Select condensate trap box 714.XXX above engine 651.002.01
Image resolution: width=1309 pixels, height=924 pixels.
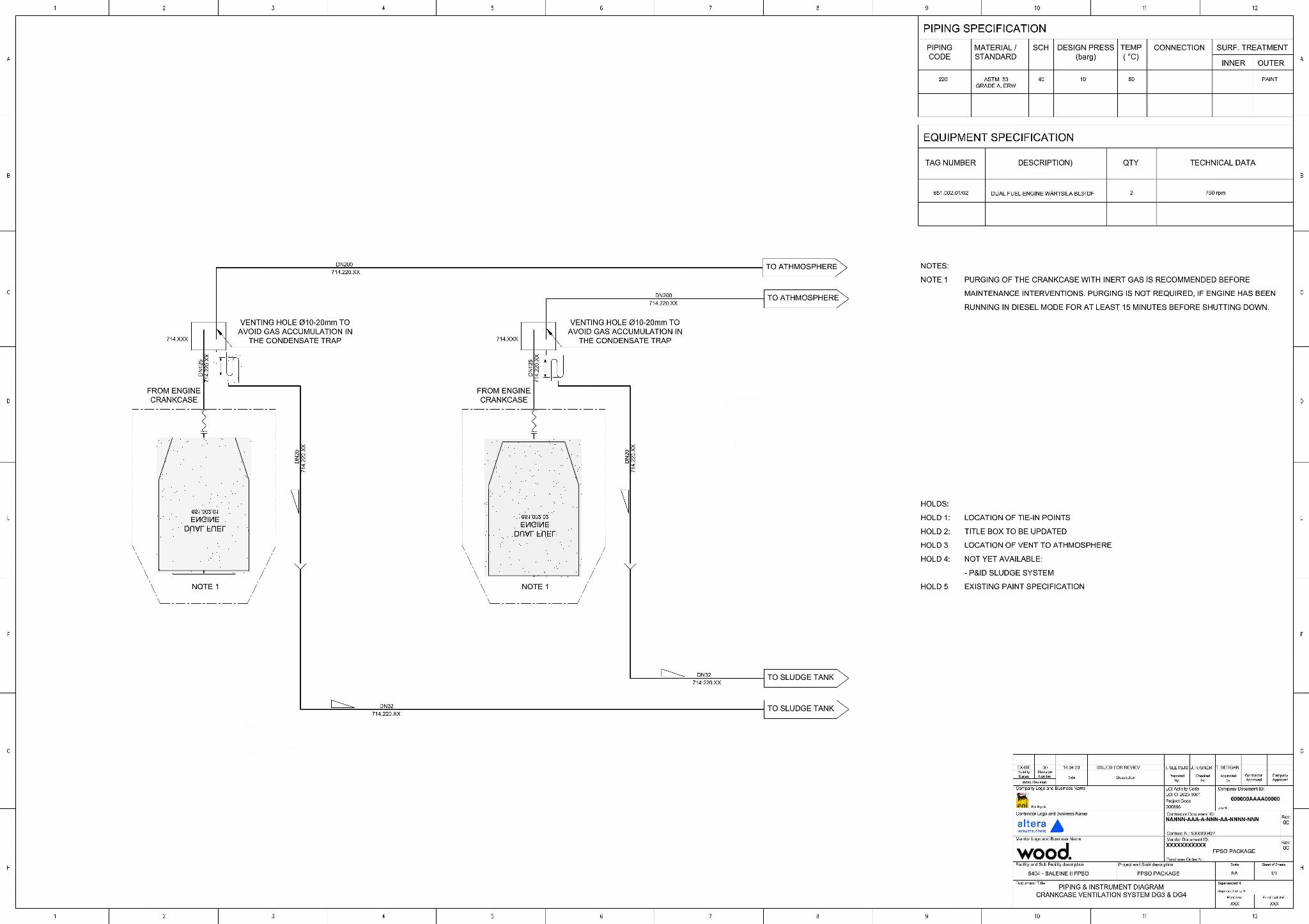tap(208, 336)
